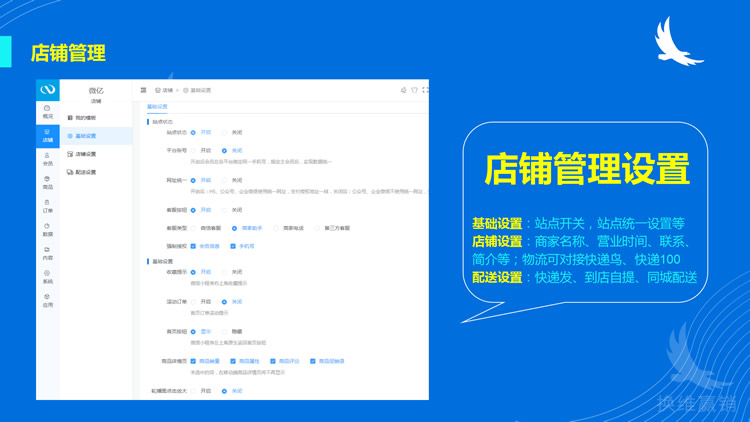Screen dimensions: 750x422
Task: Open 应用 apps in left sidebar
Action: pos(48,300)
